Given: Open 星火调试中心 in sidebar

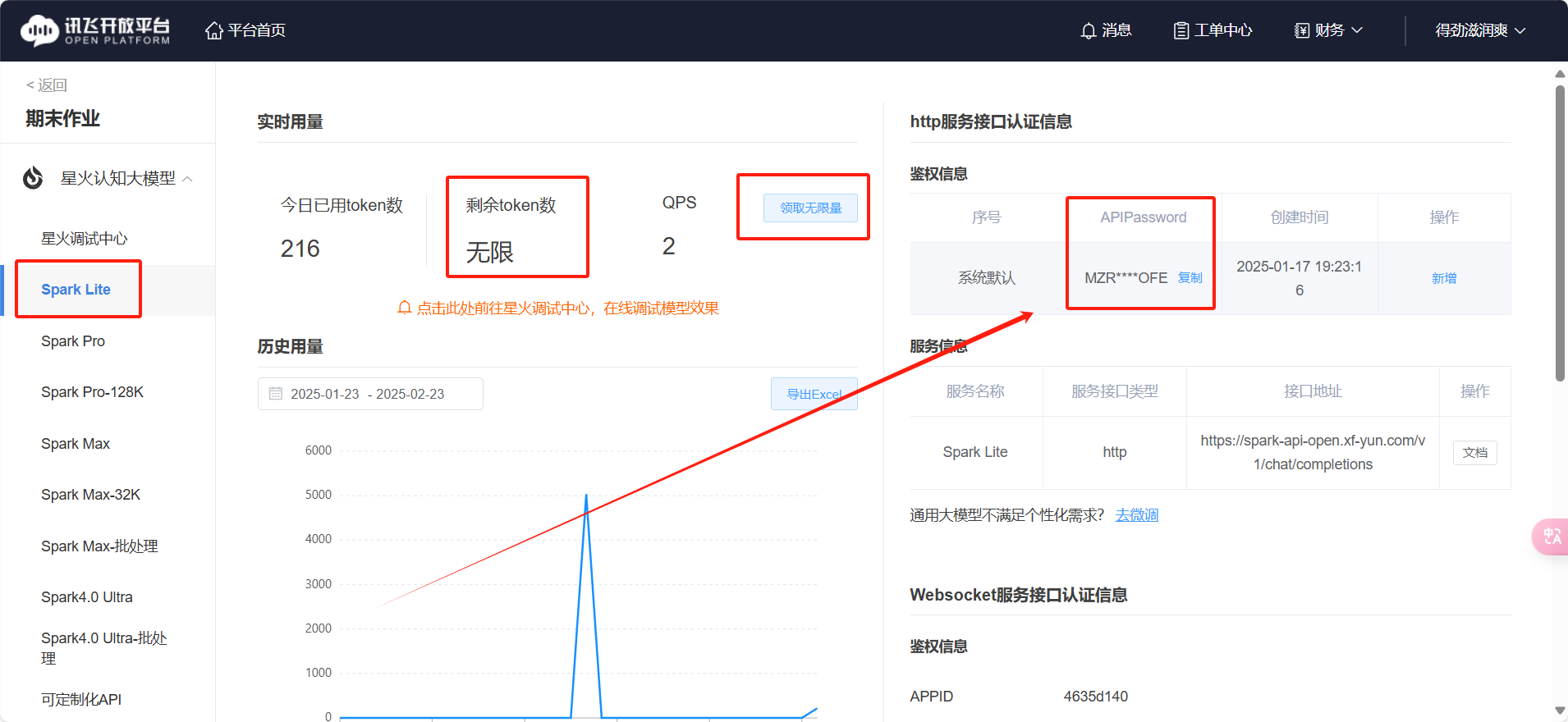Looking at the screenshot, I should pyautogui.click(x=85, y=238).
